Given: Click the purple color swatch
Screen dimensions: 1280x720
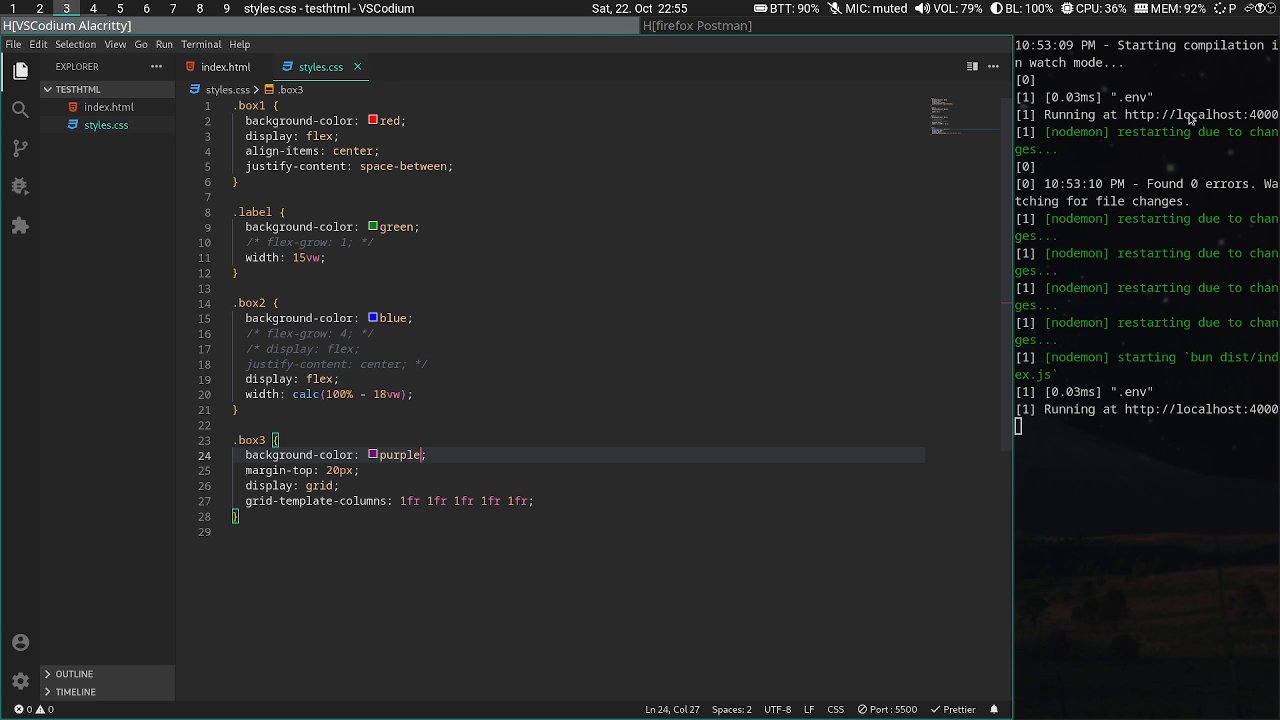Looking at the screenshot, I should (373, 455).
